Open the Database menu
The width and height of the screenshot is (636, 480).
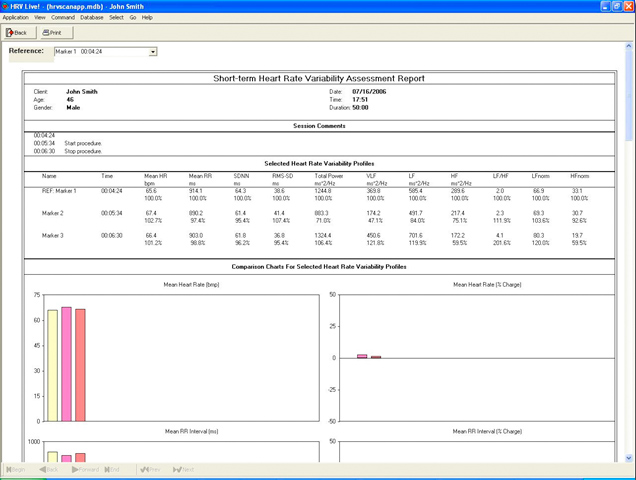click(92, 17)
